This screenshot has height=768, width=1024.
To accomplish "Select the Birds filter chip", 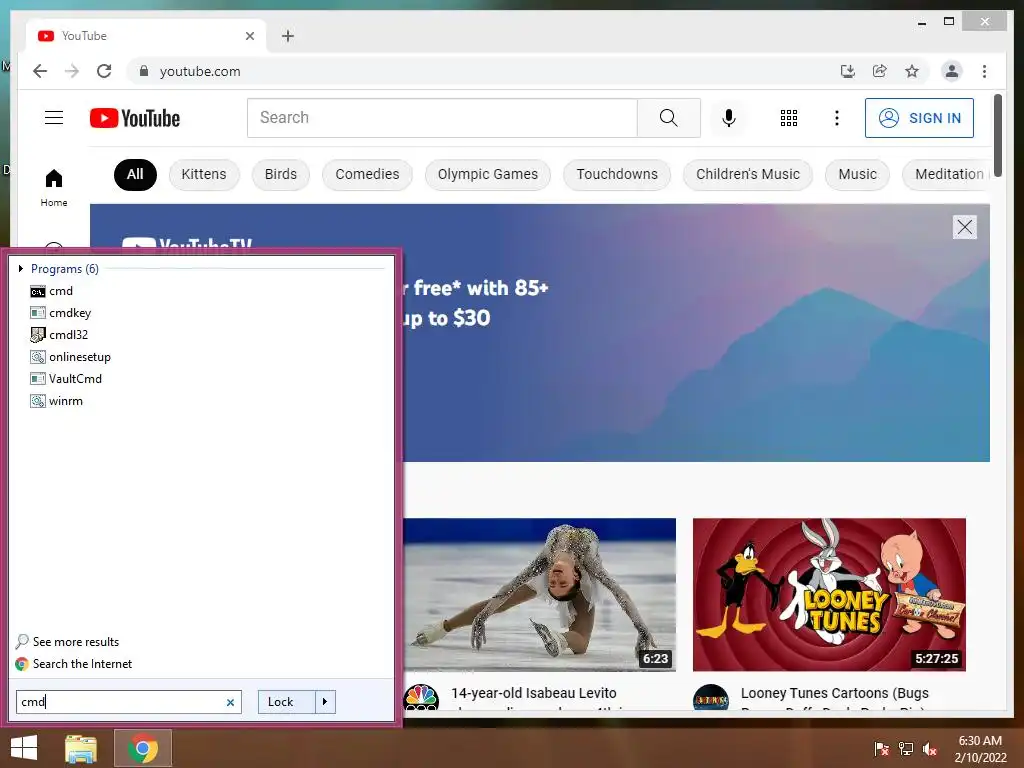I will coord(281,174).
